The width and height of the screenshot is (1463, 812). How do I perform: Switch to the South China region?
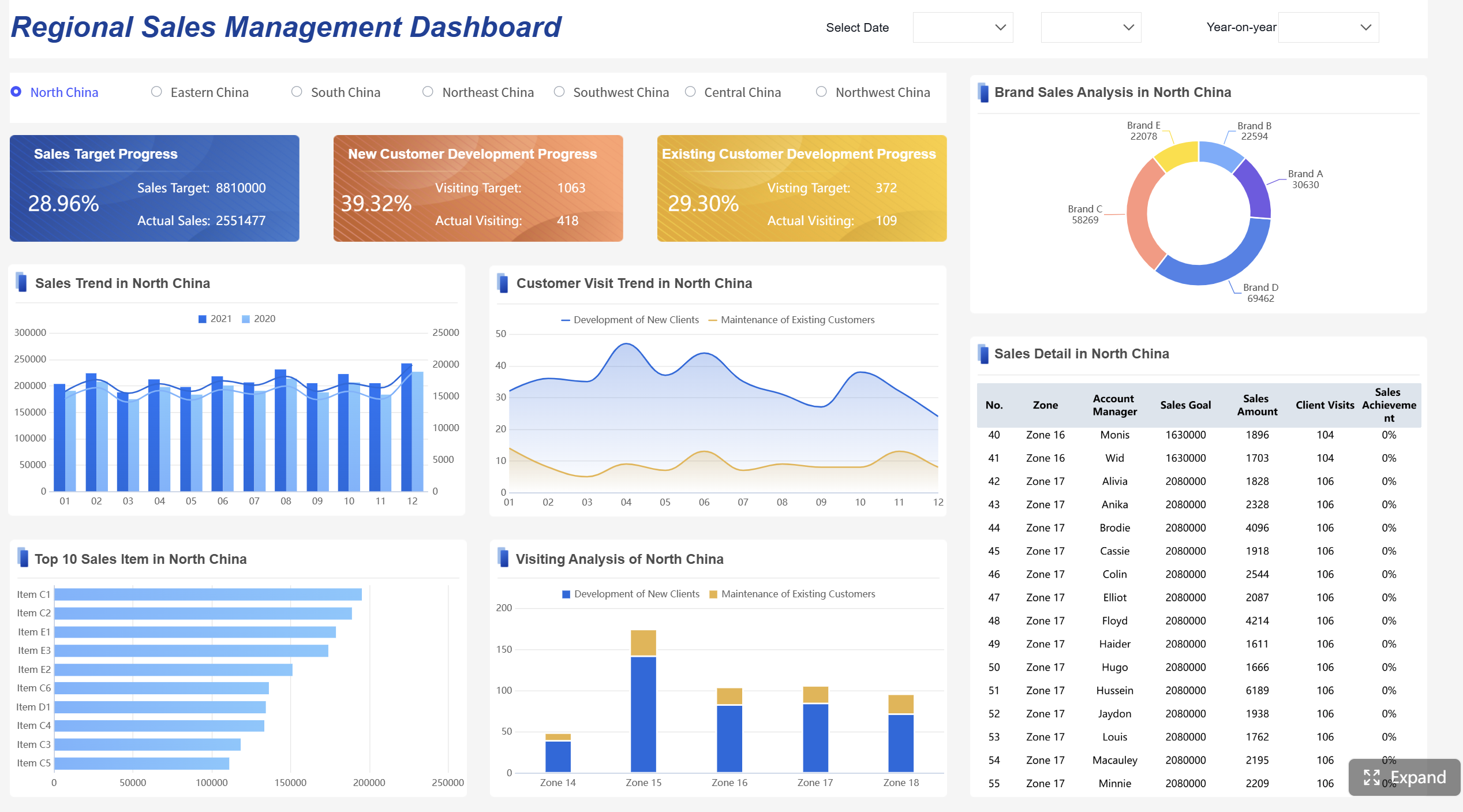pos(296,91)
